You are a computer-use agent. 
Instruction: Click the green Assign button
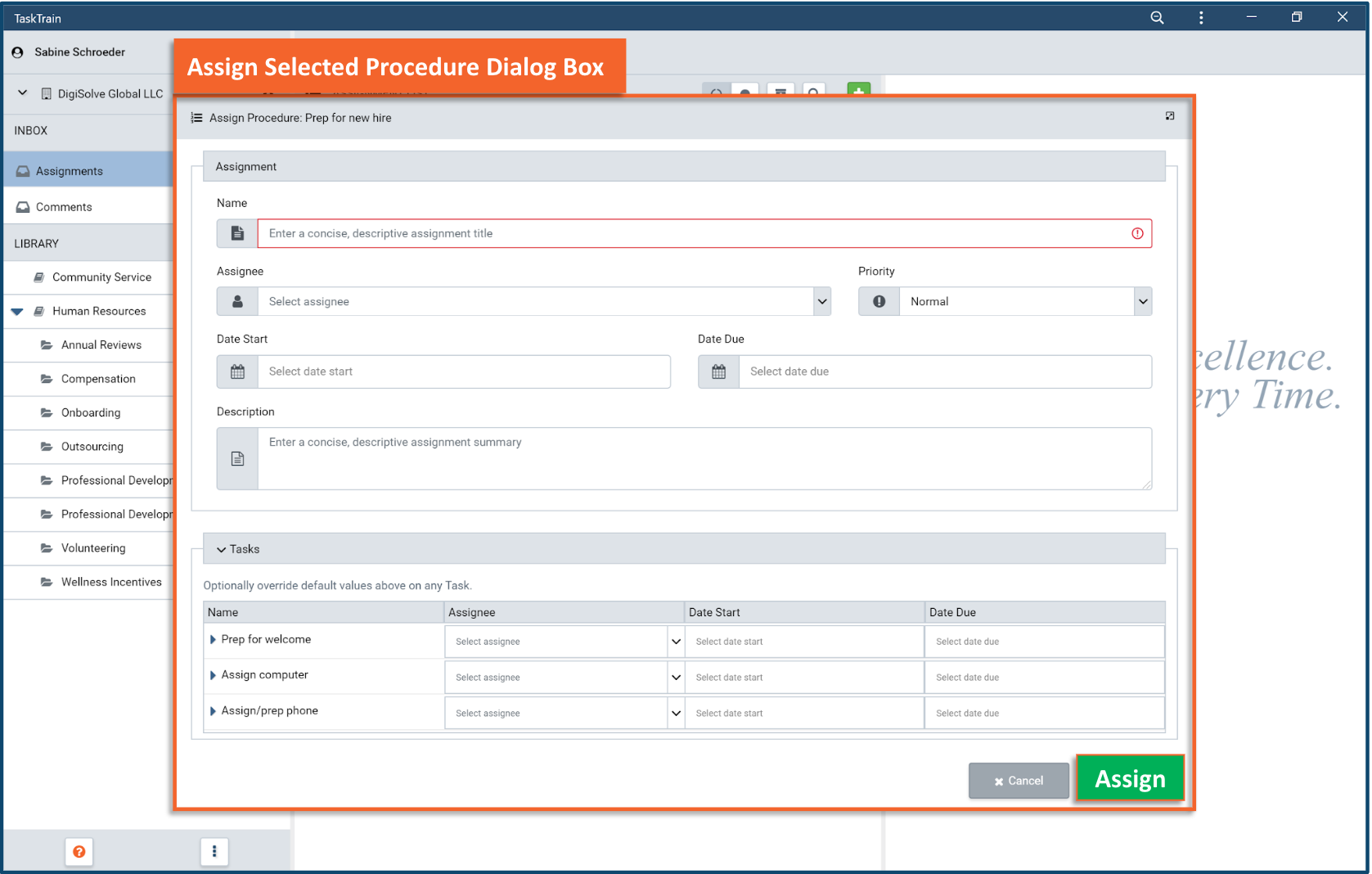coord(1129,778)
